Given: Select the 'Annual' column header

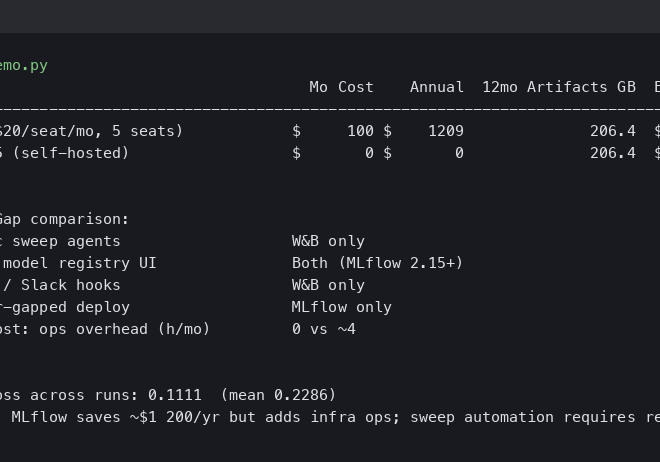Looking at the screenshot, I should 436,87.
